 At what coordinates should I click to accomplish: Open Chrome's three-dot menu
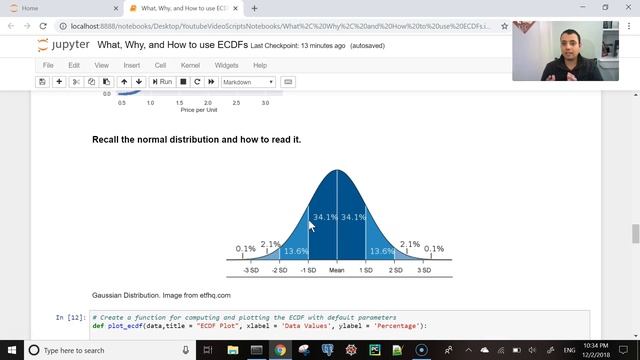629,26
